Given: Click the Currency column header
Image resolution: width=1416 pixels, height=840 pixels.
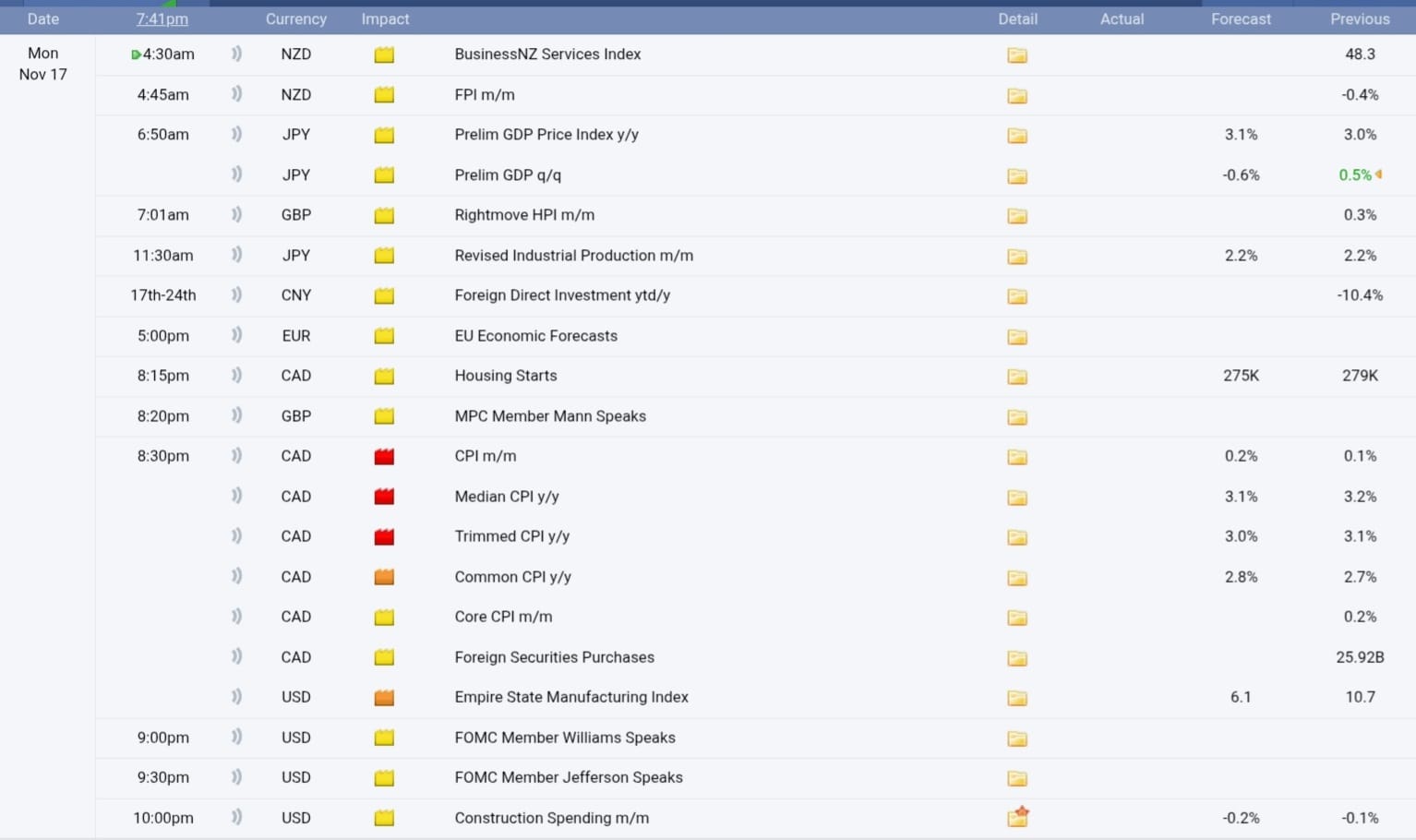Looking at the screenshot, I should [x=295, y=19].
